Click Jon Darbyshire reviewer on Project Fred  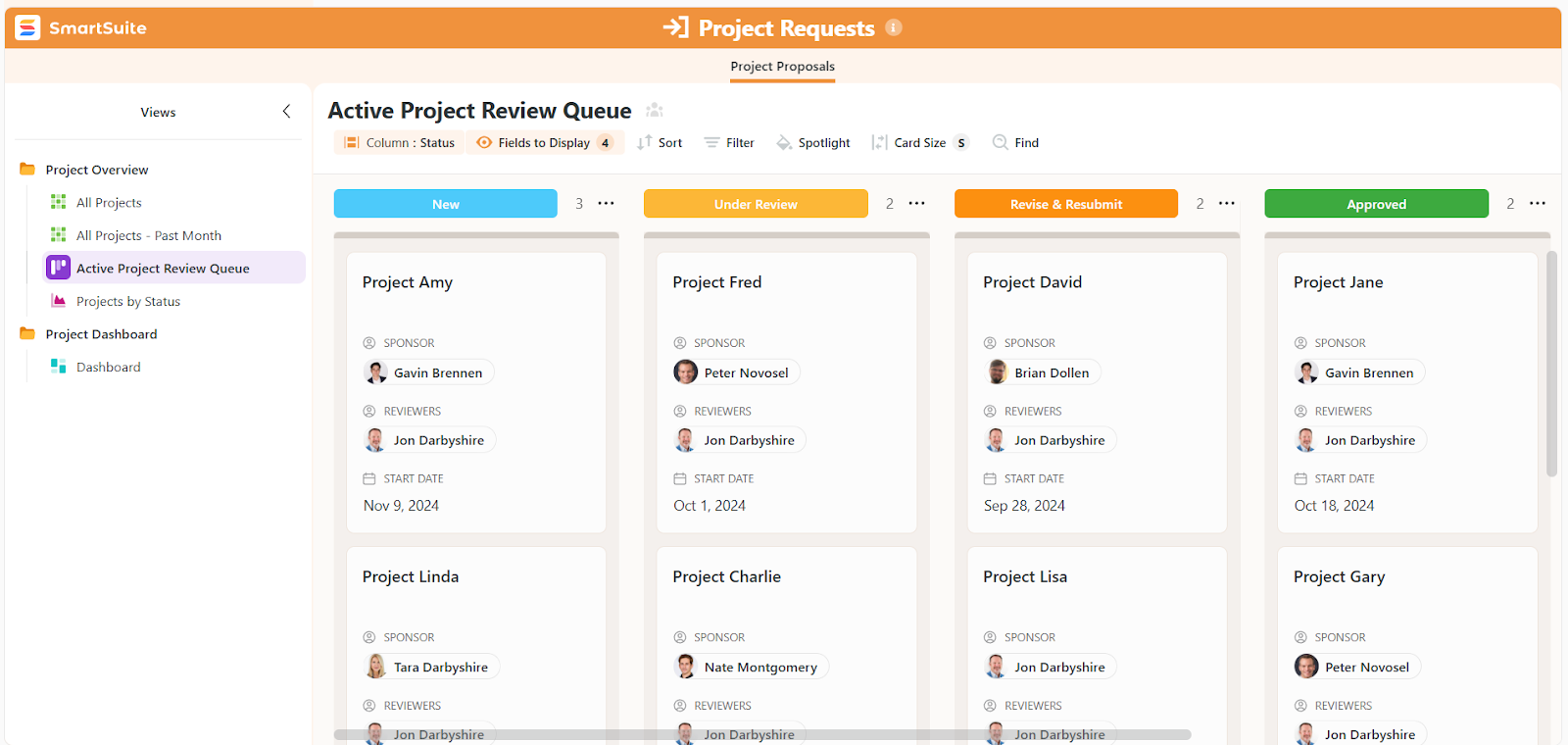coord(740,440)
